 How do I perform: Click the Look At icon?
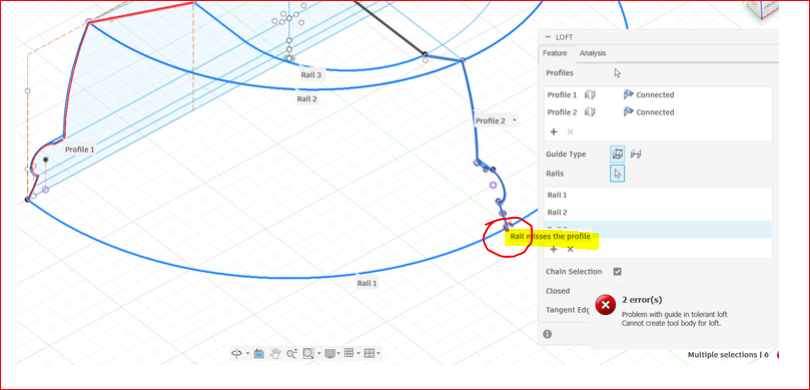pos(259,353)
